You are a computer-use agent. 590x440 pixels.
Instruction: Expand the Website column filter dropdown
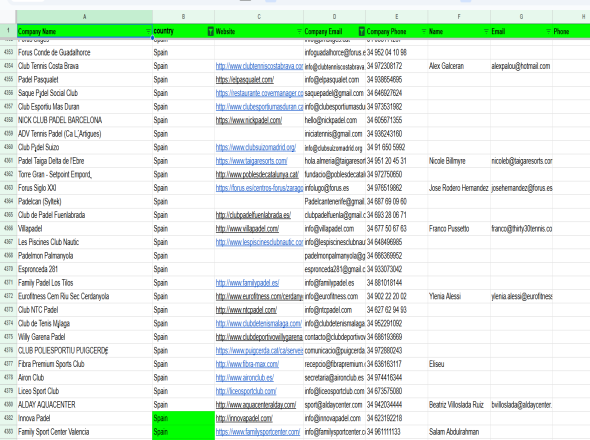[x=299, y=32]
